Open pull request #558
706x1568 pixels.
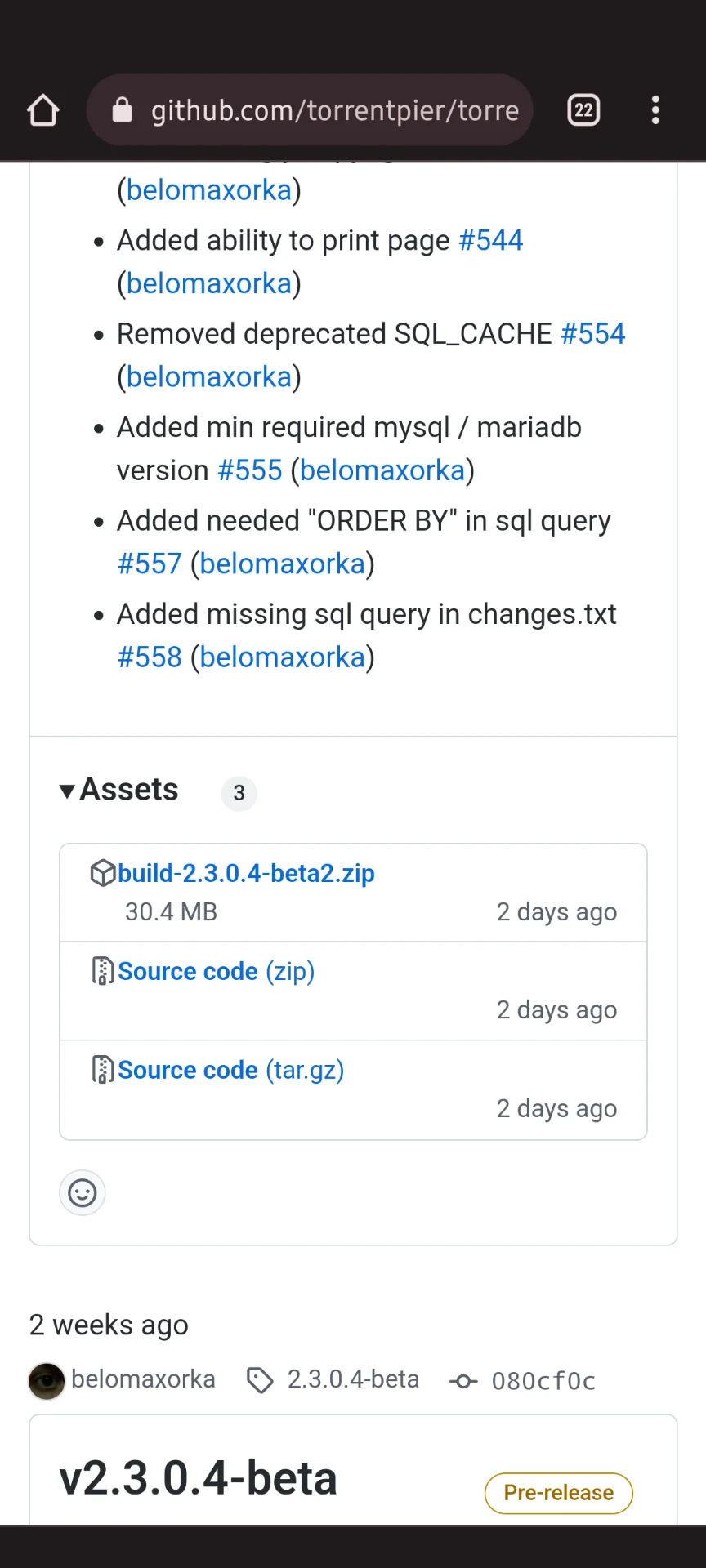(150, 657)
